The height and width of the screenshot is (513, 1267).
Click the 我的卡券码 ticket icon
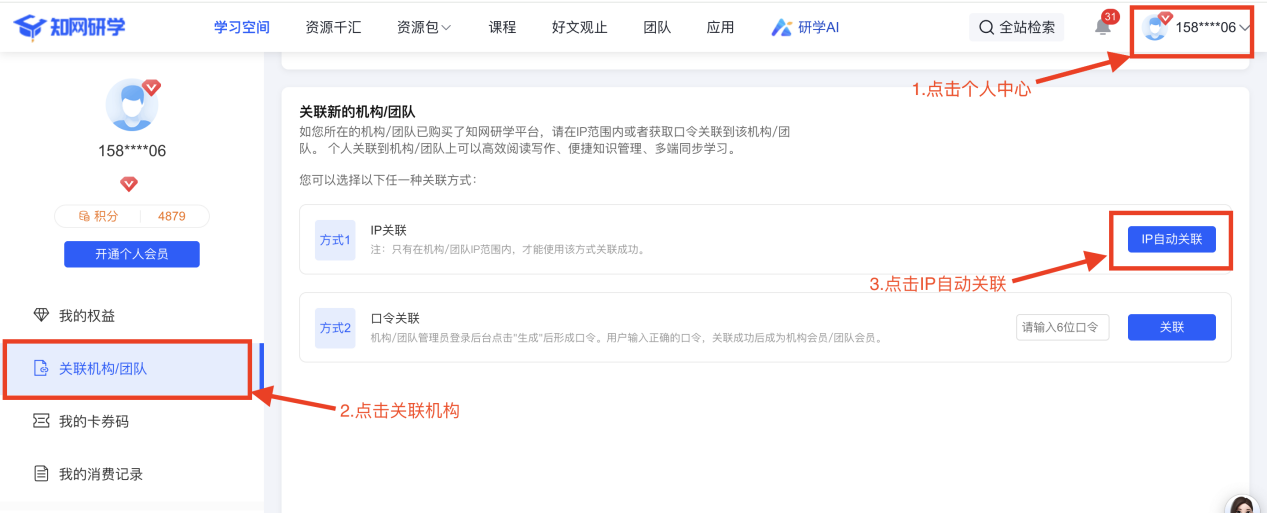pyautogui.click(x=41, y=421)
